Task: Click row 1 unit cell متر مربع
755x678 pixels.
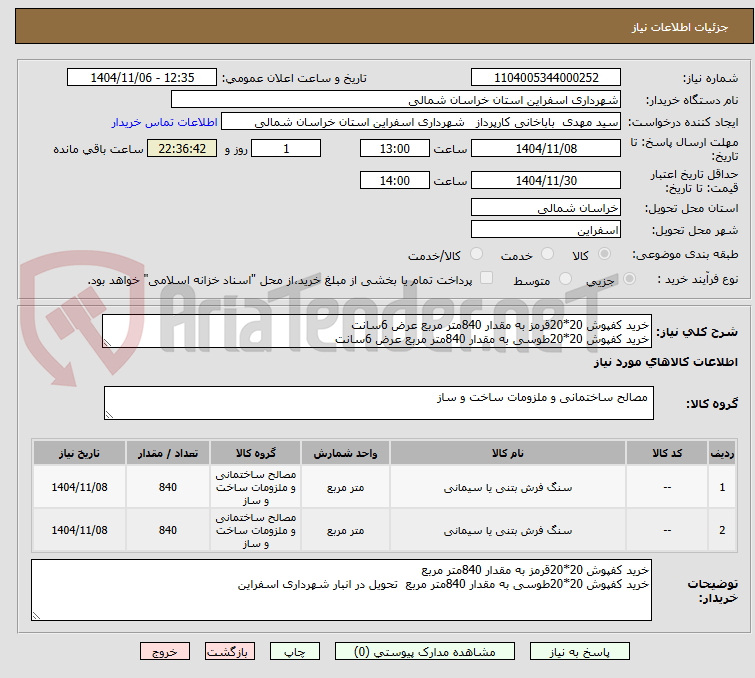Action: [x=345, y=487]
